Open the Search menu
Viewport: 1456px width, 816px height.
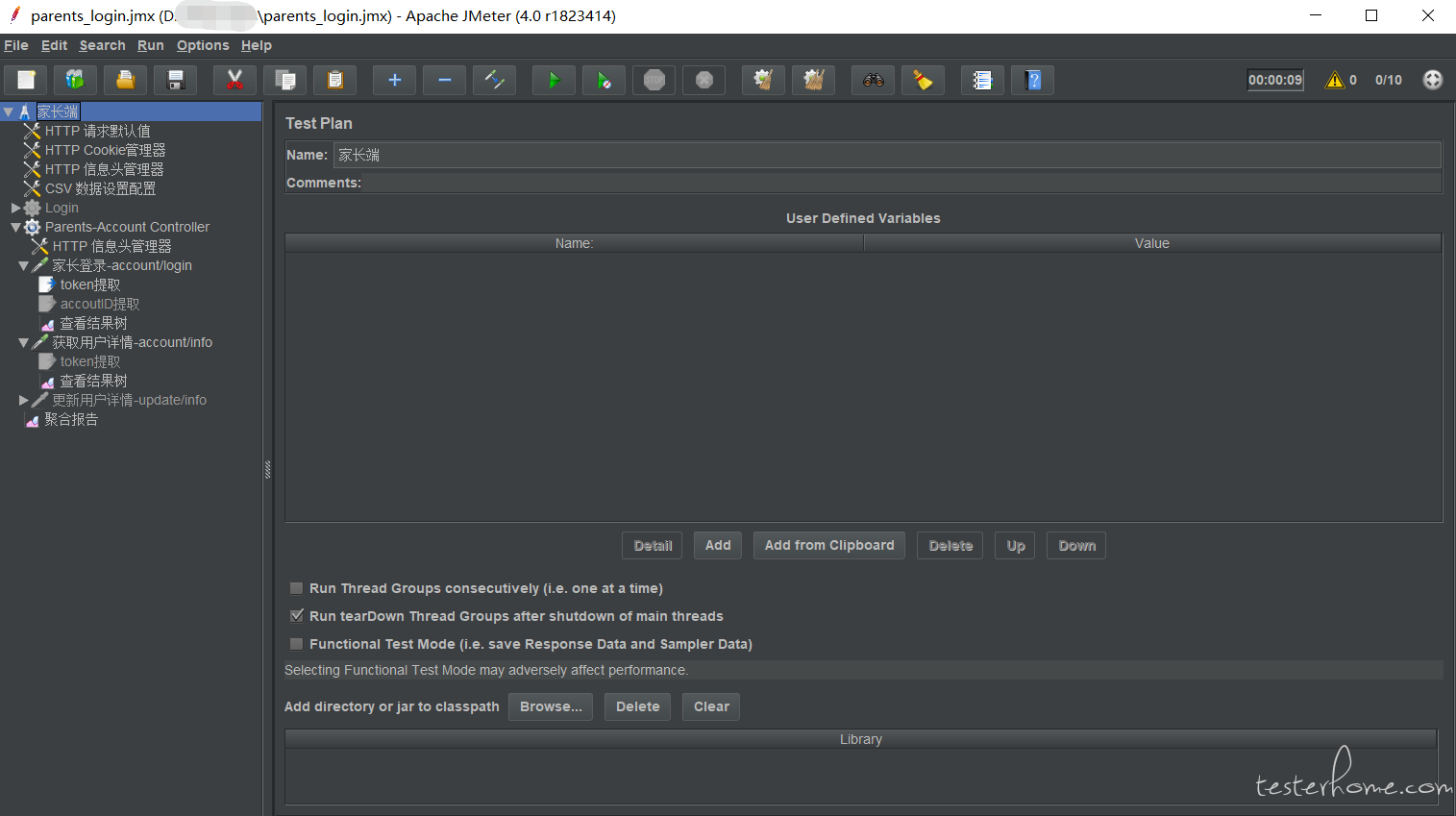tap(102, 45)
